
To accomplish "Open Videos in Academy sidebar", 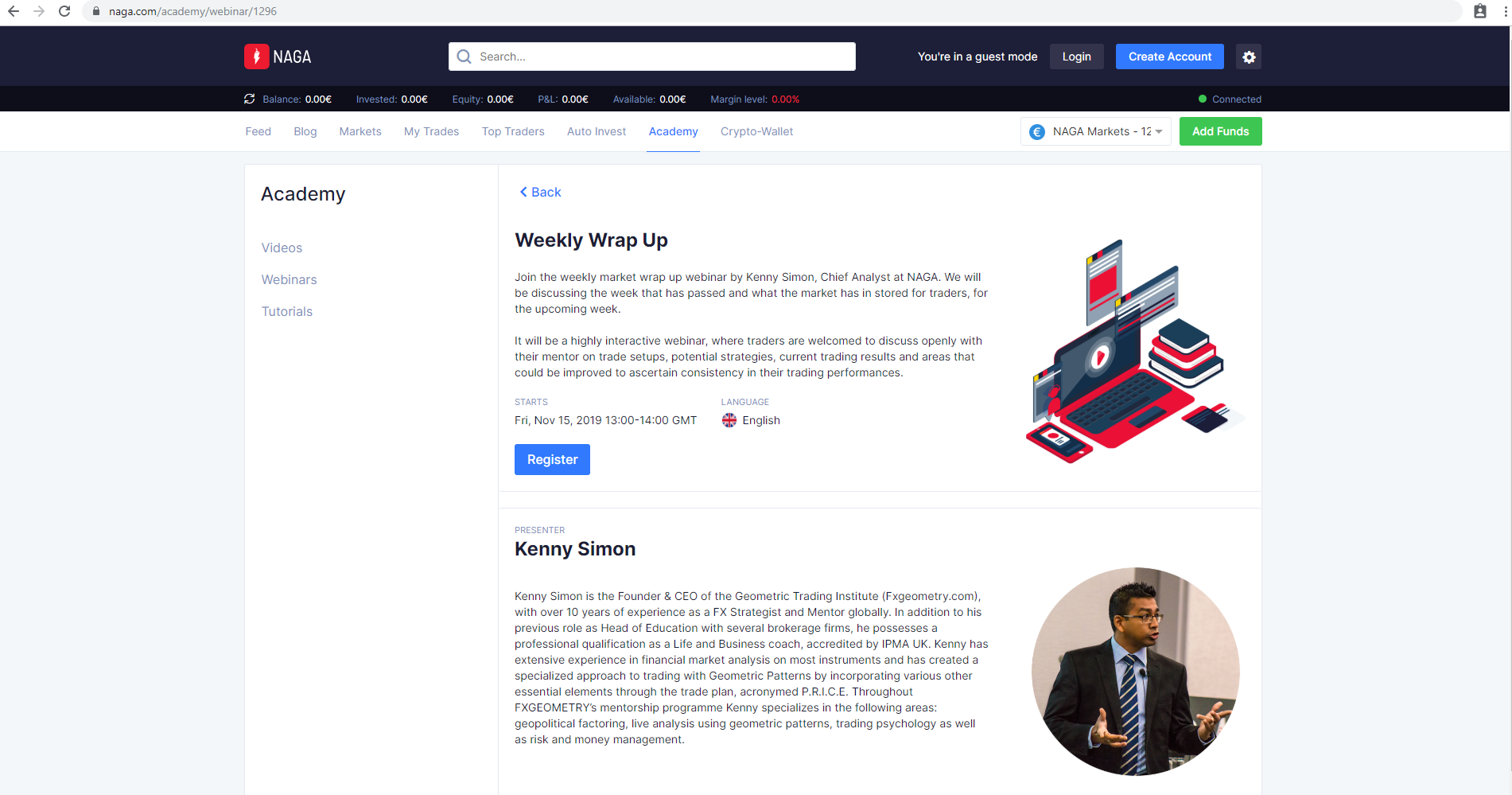I will pyautogui.click(x=282, y=247).
